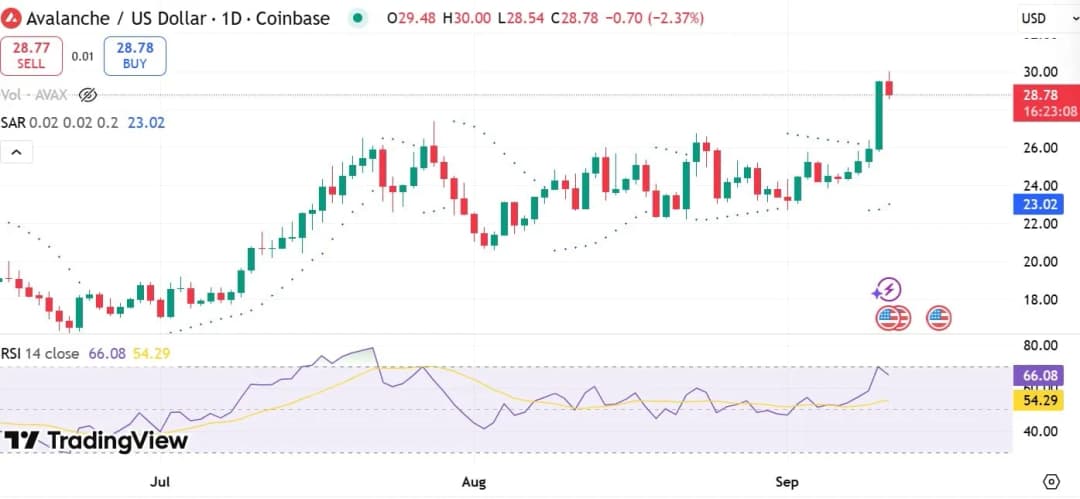The width and height of the screenshot is (1080, 499).
Task: Collapse the indicator legend with the chevron
Action: tap(17, 152)
